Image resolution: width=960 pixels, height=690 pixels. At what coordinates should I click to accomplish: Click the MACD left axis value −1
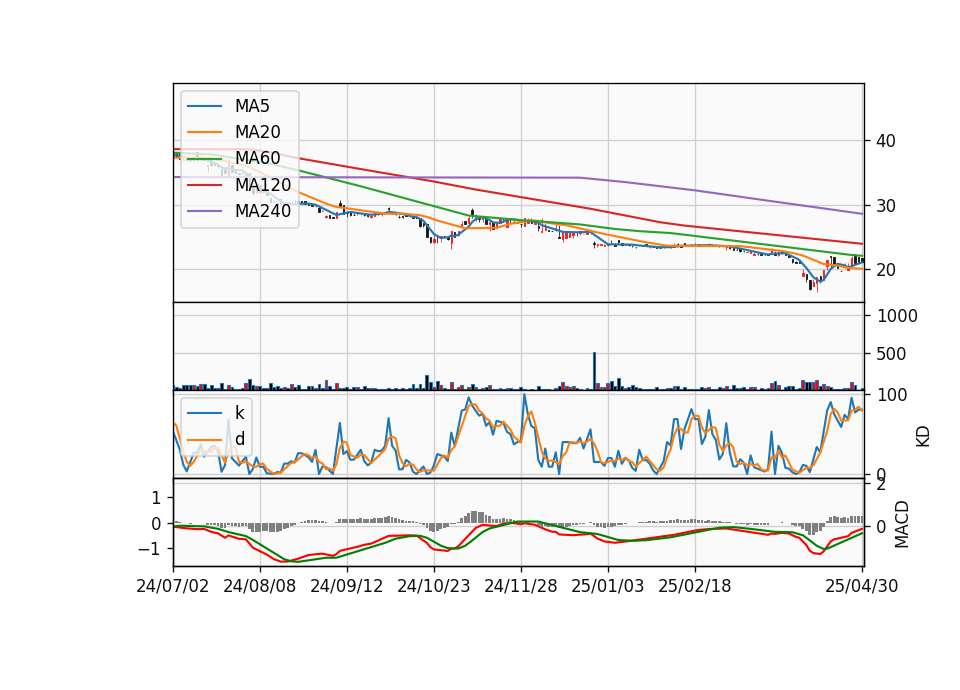[151, 549]
